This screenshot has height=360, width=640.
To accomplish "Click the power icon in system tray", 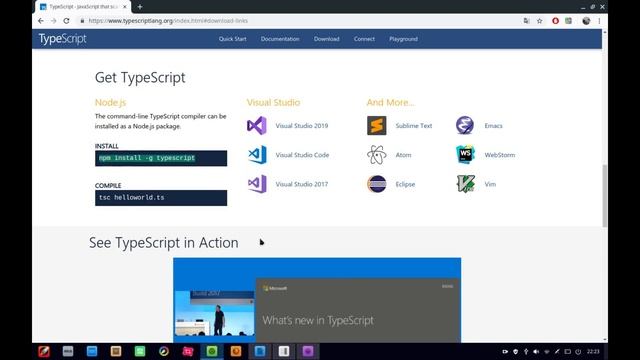I will (578, 351).
